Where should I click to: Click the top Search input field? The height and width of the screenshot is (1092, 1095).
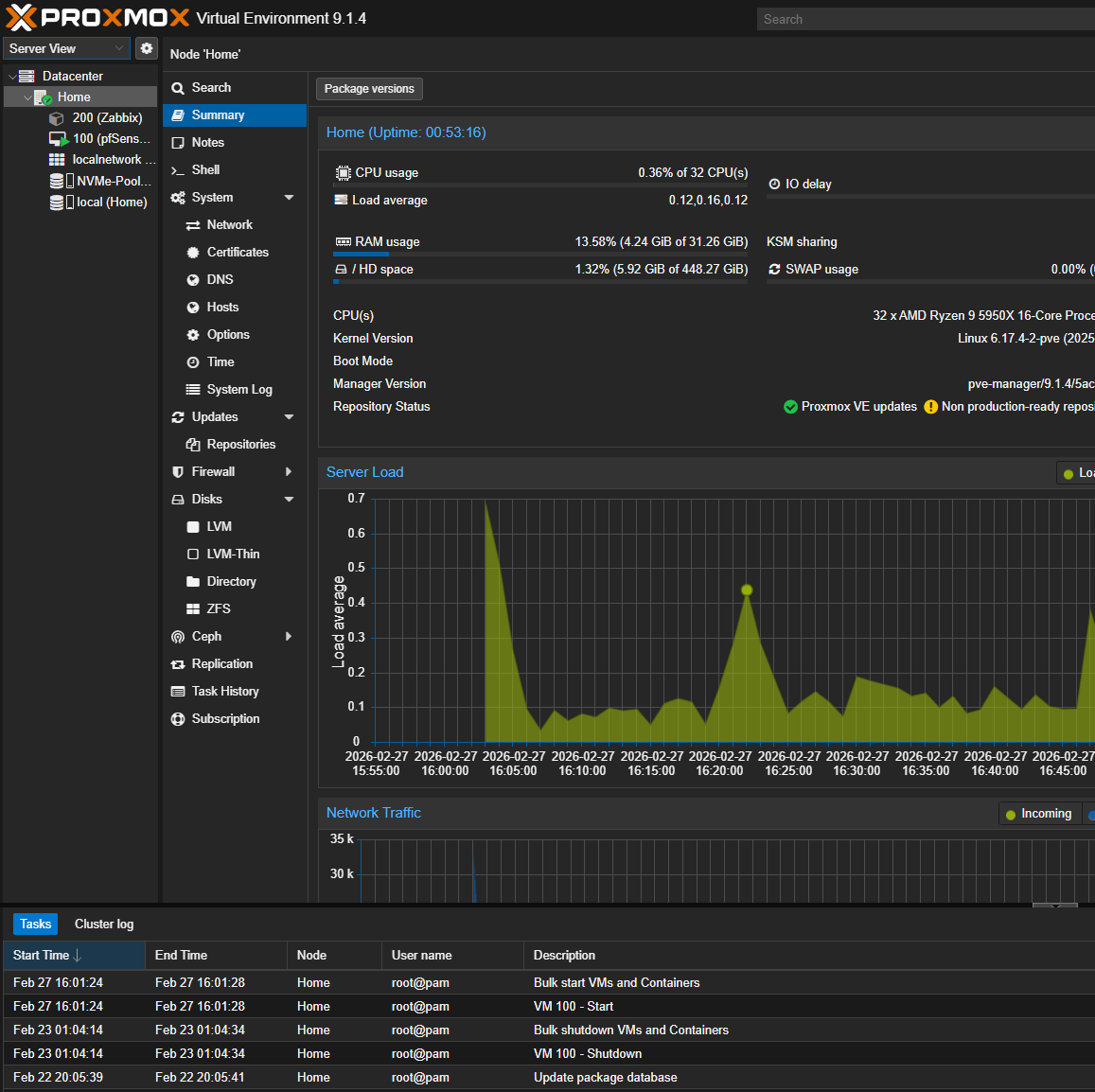[923, 19]
